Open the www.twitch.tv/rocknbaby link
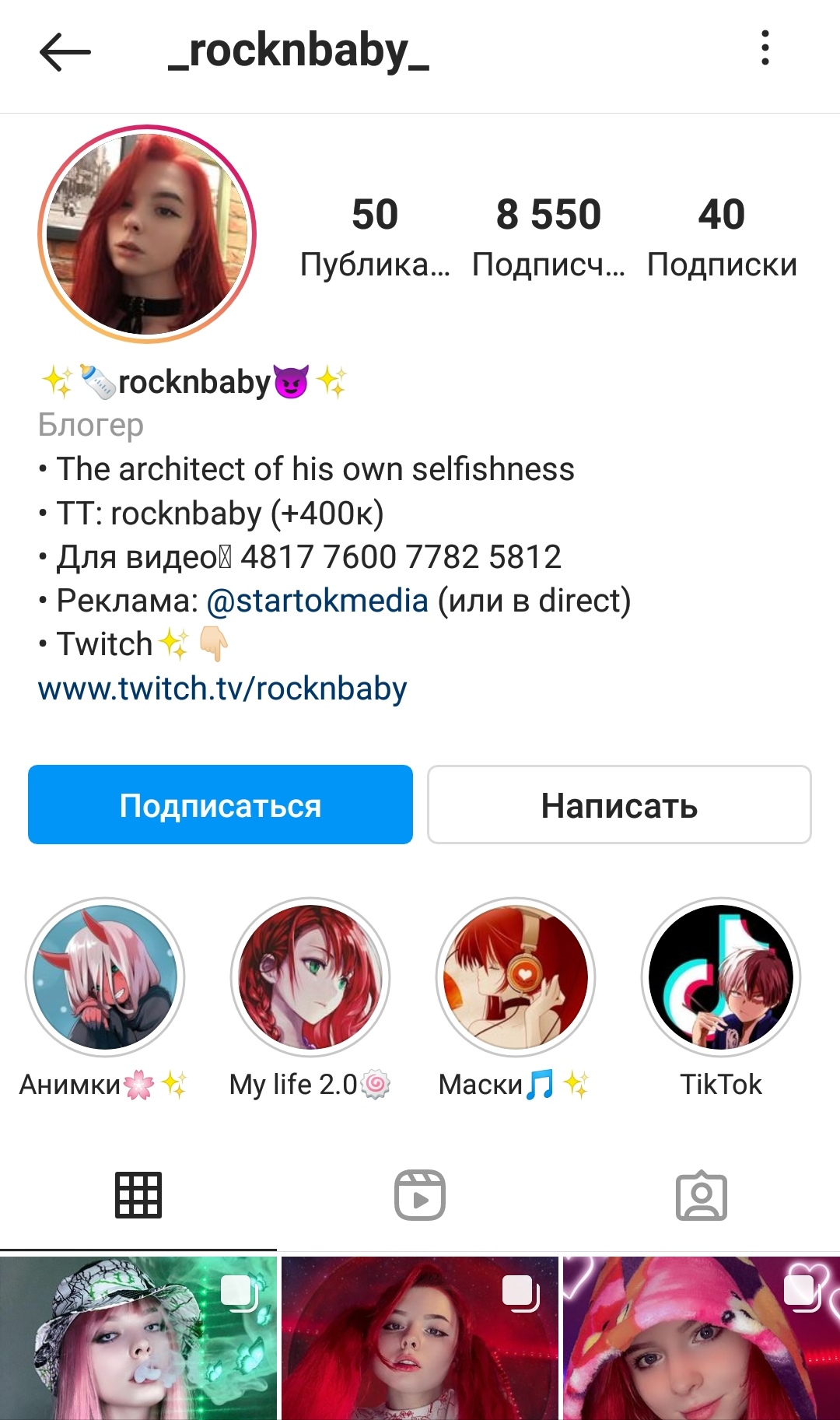 222,689
